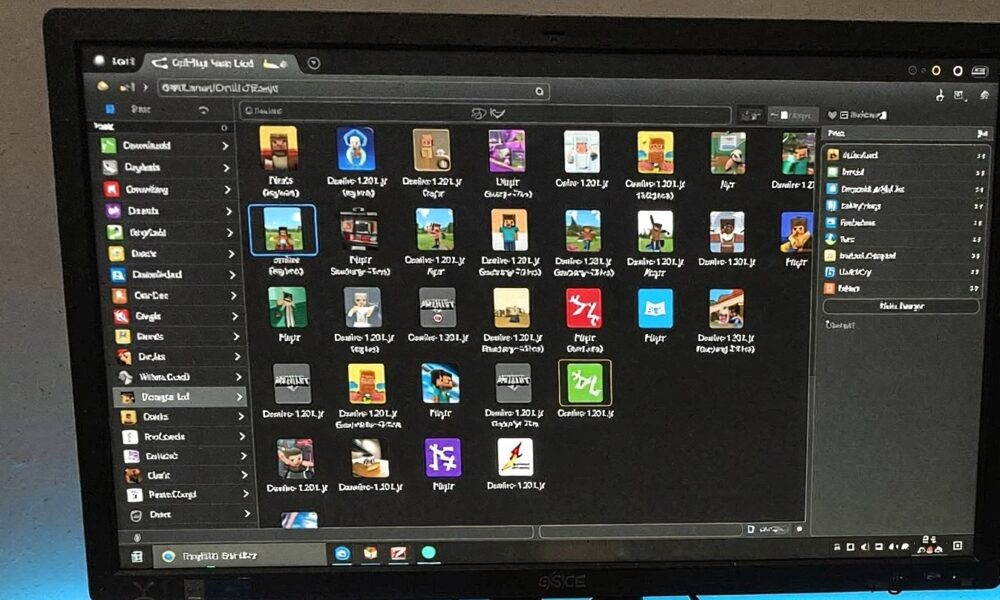The image size is (1000, 600).
Task: Click the heart favorites icon in toolbar
Action: [831, 115]
